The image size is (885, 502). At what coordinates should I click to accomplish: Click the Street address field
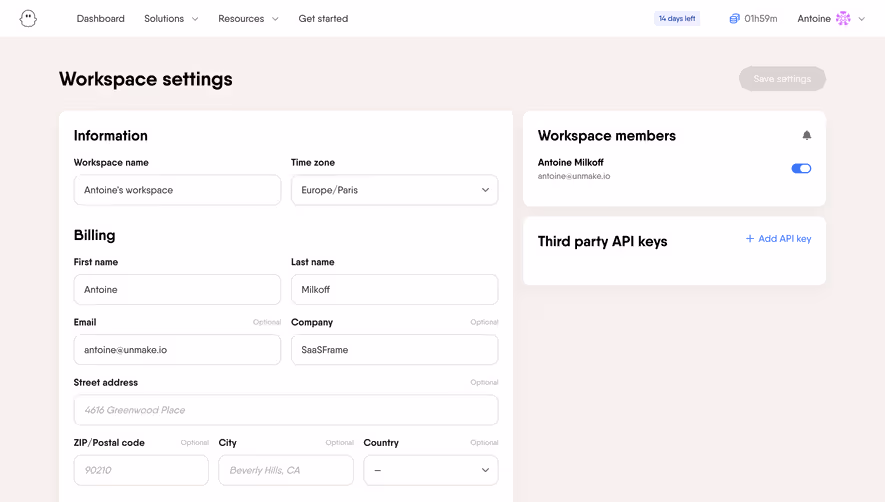point(286,410)
